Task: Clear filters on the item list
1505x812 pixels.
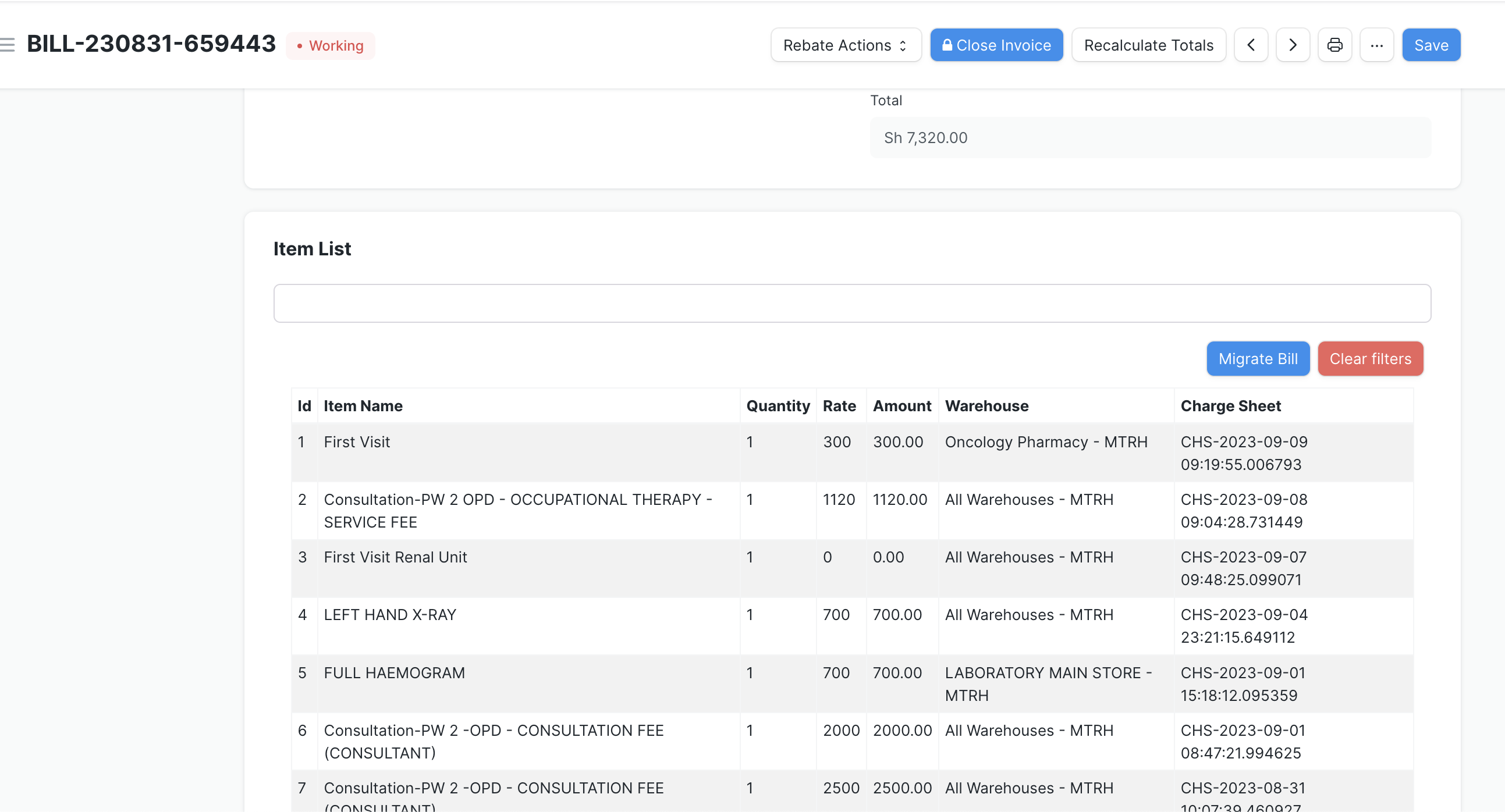Action: [x=1371, y=358]
